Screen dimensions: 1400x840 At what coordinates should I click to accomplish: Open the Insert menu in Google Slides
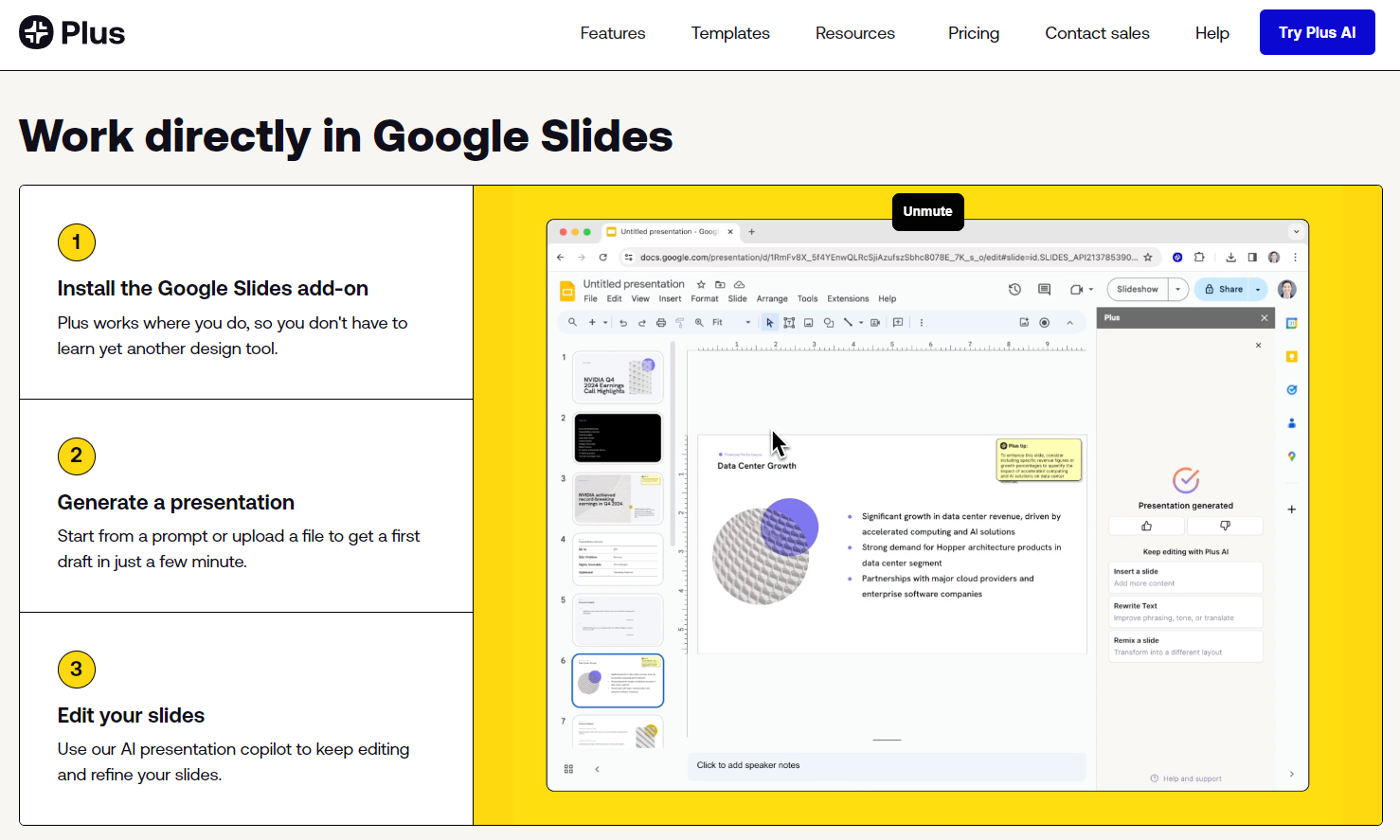670,299
